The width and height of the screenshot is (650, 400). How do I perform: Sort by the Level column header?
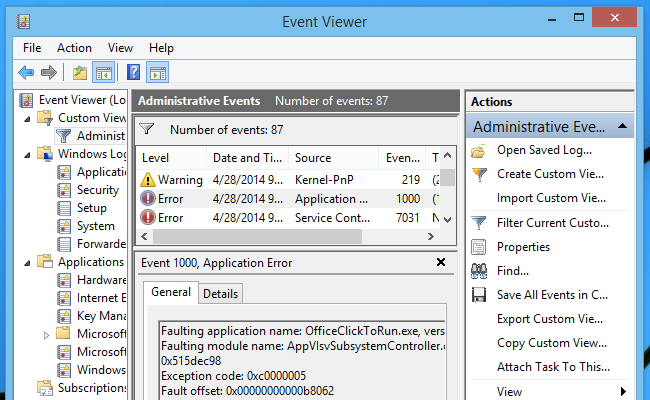[171, 158]
